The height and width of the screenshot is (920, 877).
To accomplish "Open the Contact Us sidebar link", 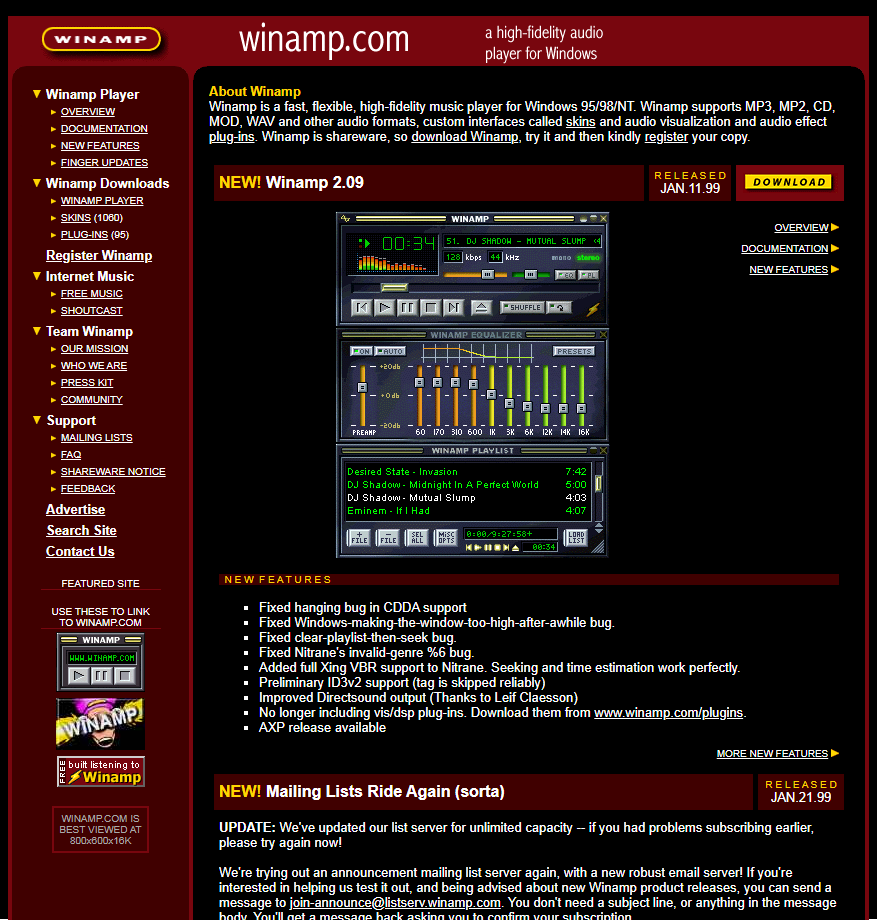I will pyautogui.click(x=80, y=552).
